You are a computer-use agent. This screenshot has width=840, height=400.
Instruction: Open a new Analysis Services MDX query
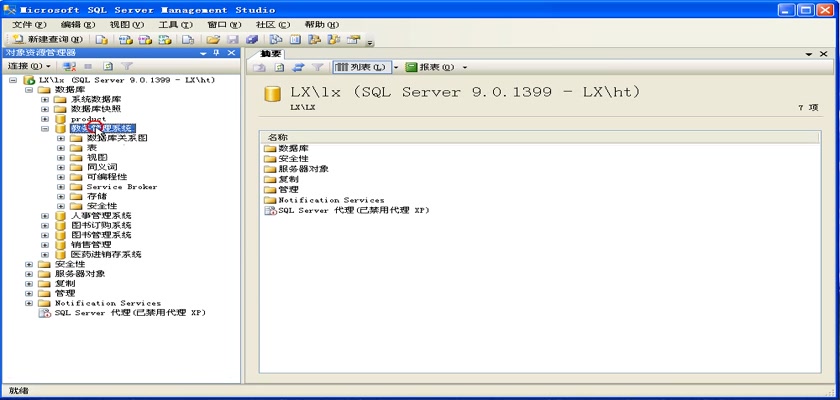[125, 40]
